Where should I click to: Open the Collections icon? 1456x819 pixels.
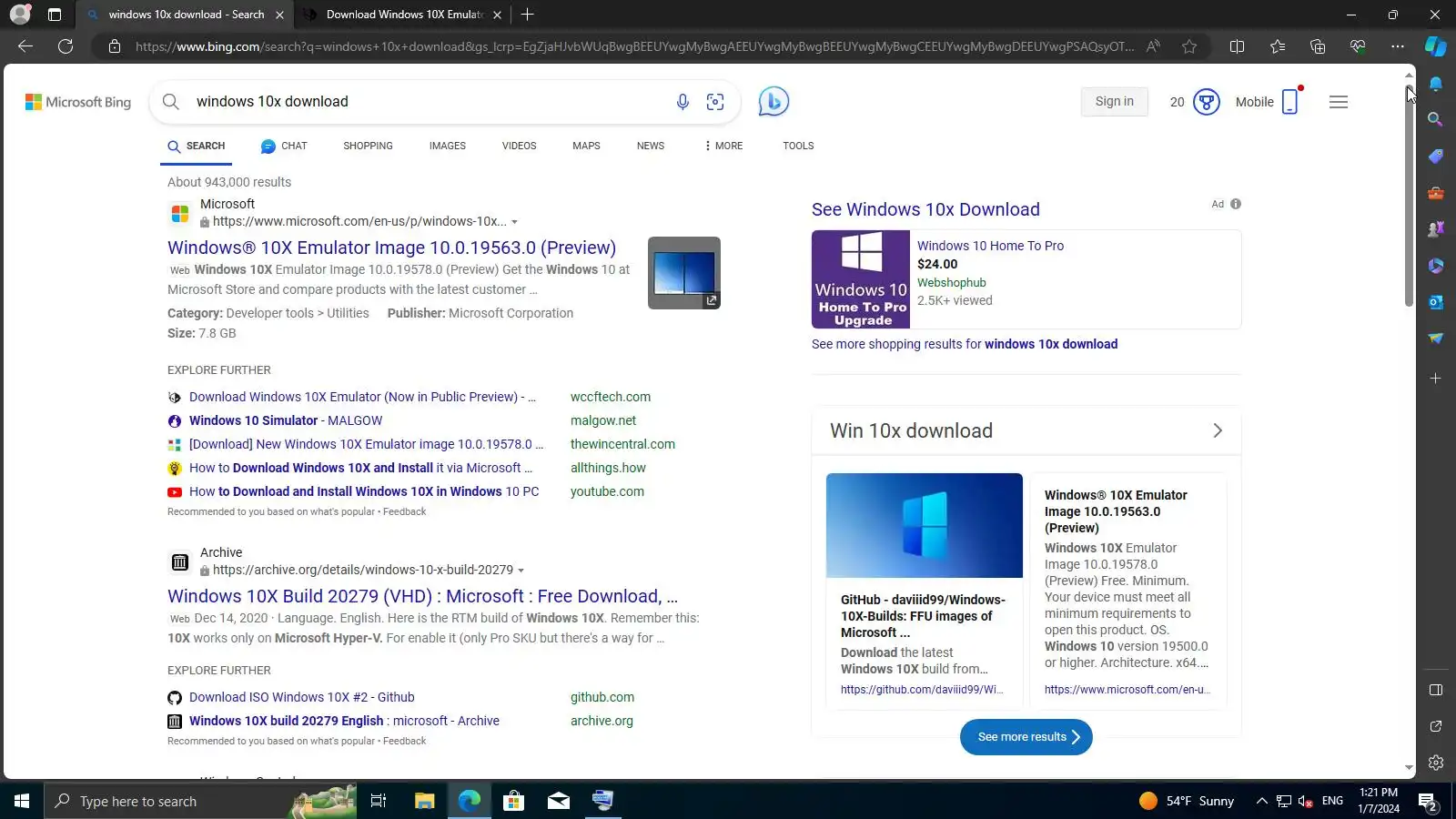click(1318, 46)
